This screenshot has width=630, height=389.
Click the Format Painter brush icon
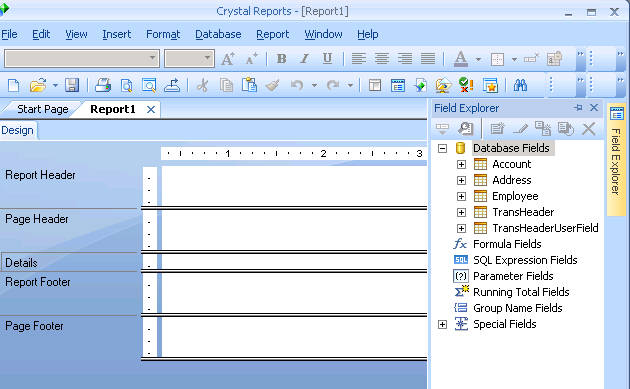point(273,85)
